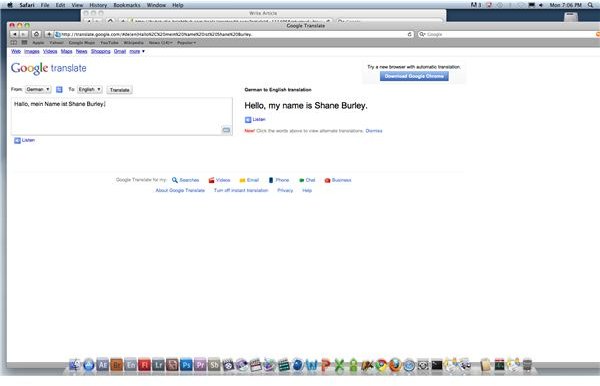Open Adobe Flash from the dock

click(144, 365)
